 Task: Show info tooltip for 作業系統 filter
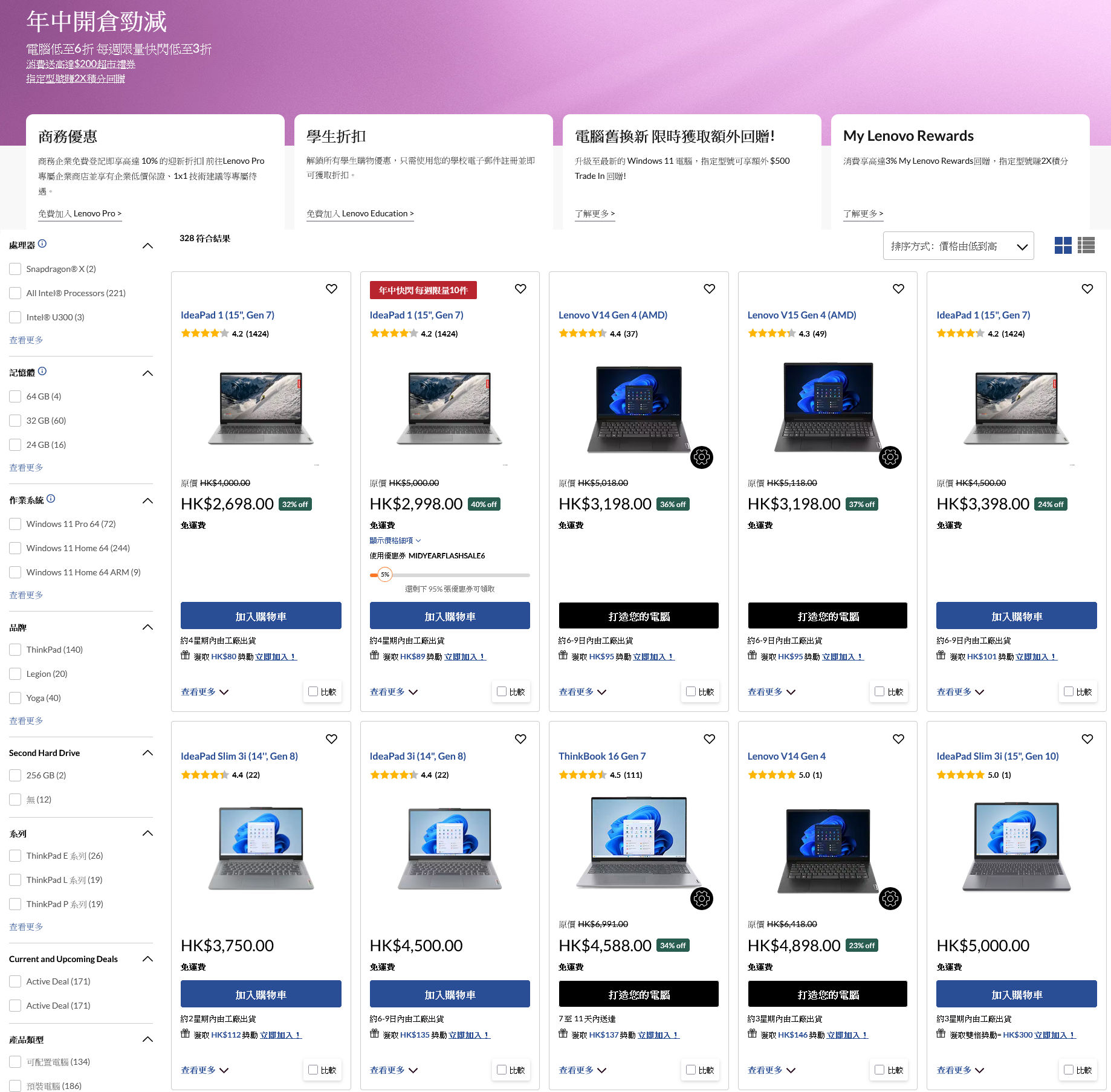pos(51,499)
